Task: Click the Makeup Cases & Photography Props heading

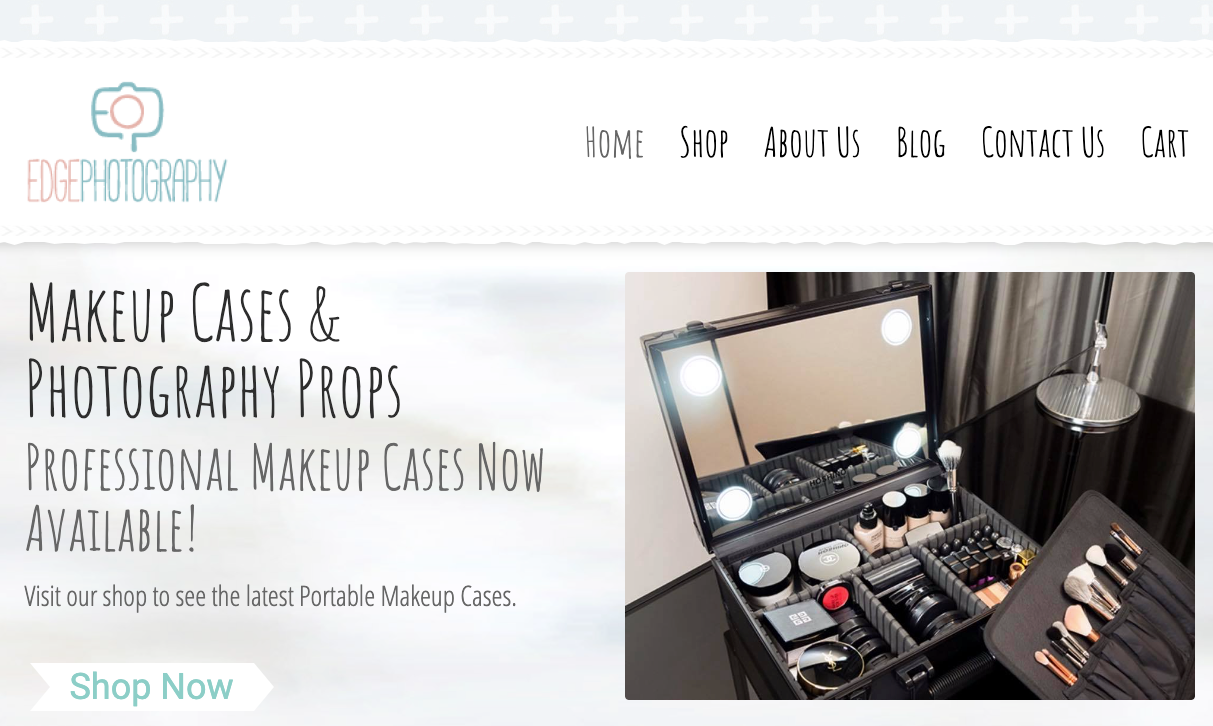Action: pyautogui.click(x=214, y=351)
